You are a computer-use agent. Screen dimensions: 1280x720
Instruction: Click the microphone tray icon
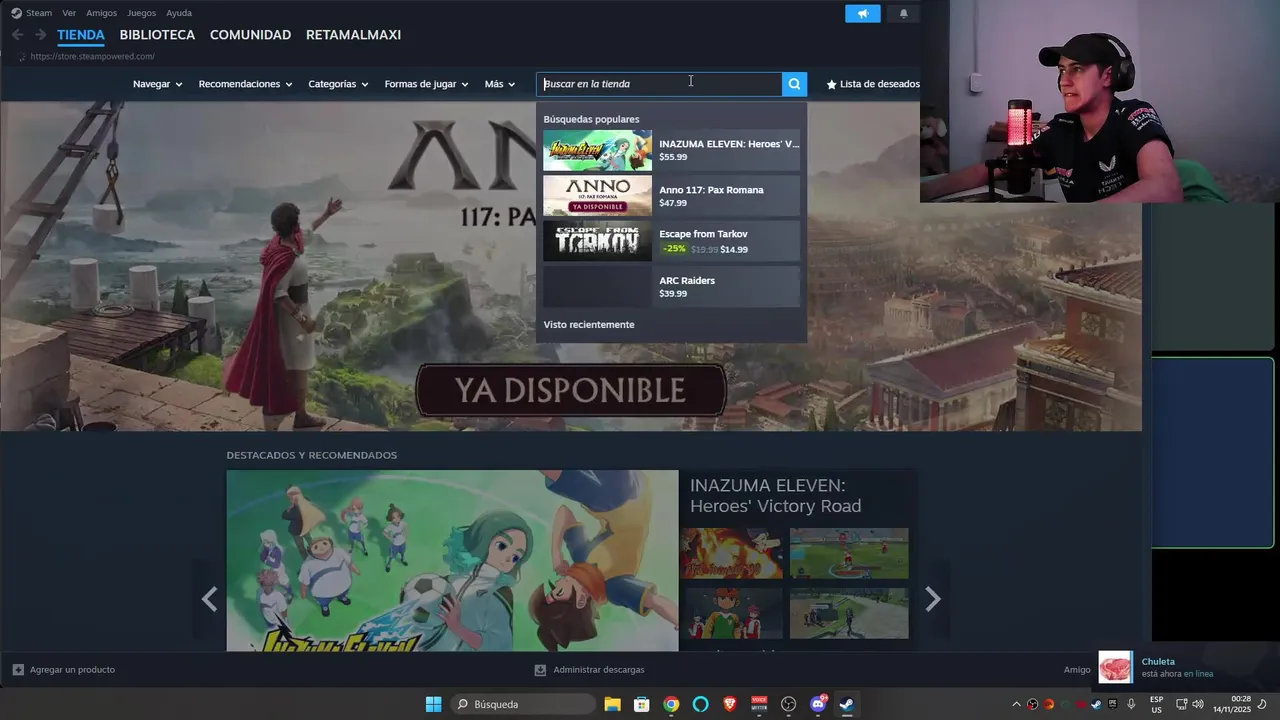(x=1131, y=704)
